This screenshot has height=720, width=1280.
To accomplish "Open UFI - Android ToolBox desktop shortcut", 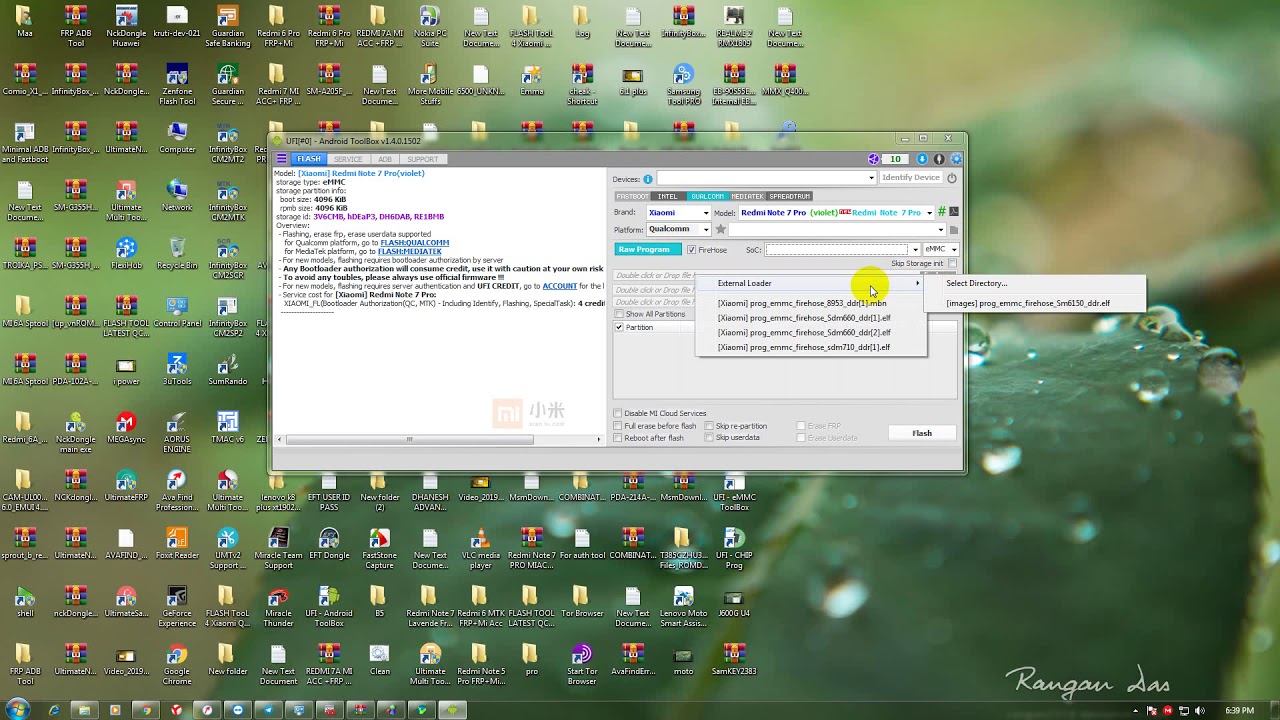I will coord(329,606).
